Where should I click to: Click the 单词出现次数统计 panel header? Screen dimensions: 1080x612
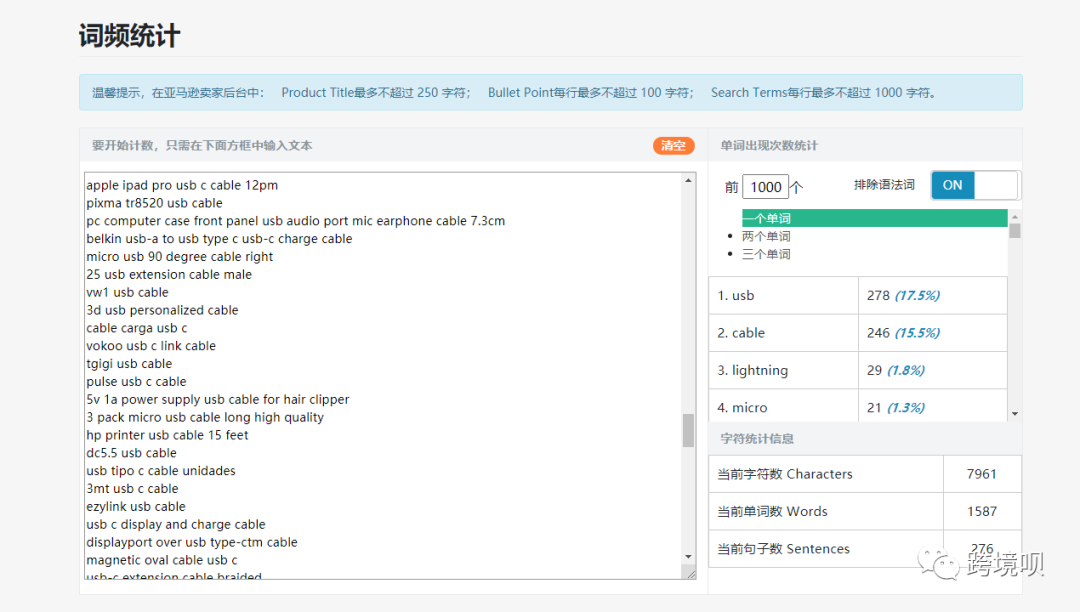coord(769,145)
